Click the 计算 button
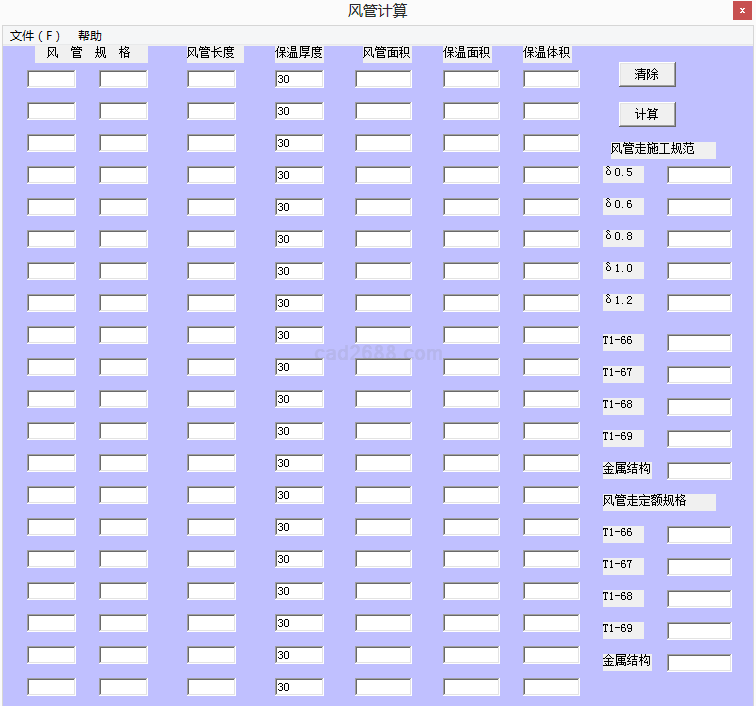Viewport: 756px width, 706px height. click(646, 114)
